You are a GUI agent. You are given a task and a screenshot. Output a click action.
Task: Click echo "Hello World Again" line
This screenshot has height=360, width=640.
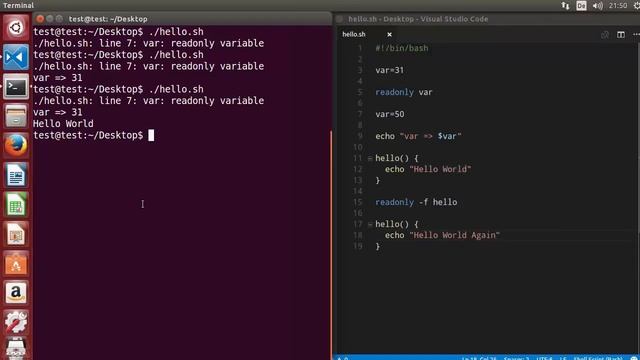tap(442, 236)
